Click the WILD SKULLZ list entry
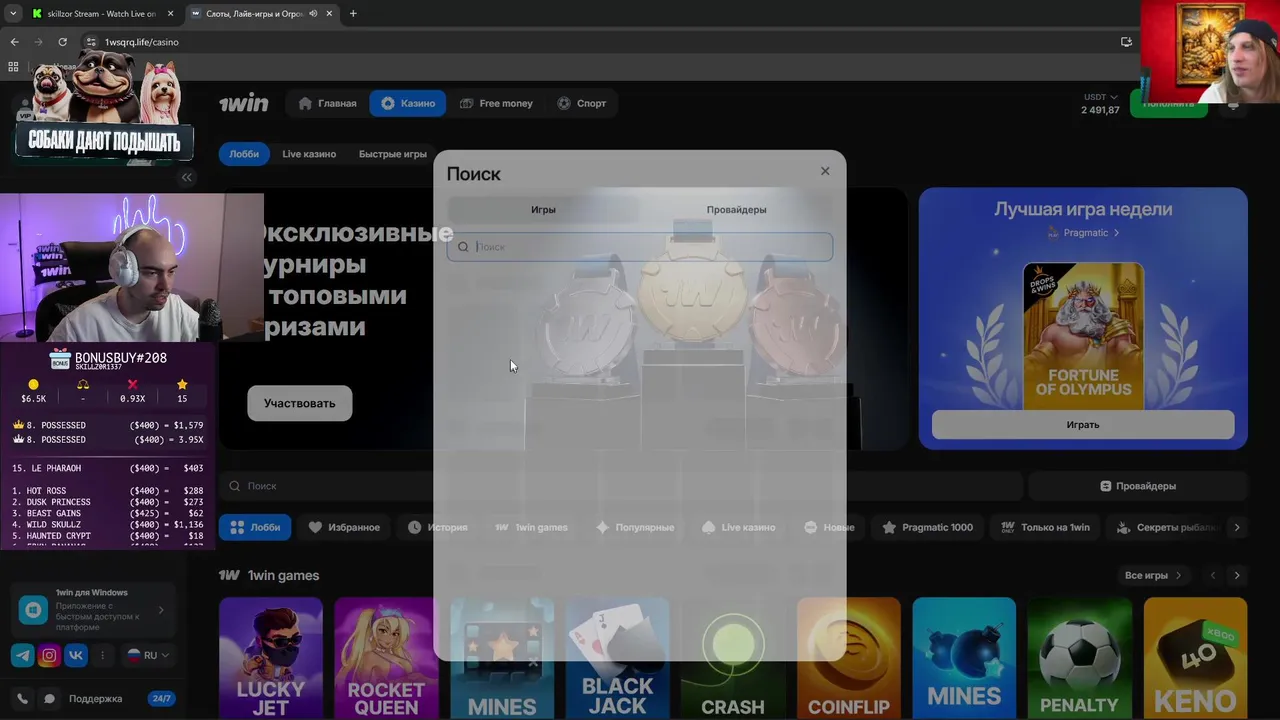This screenshot has height=720, width=1280. click(108, 524)
